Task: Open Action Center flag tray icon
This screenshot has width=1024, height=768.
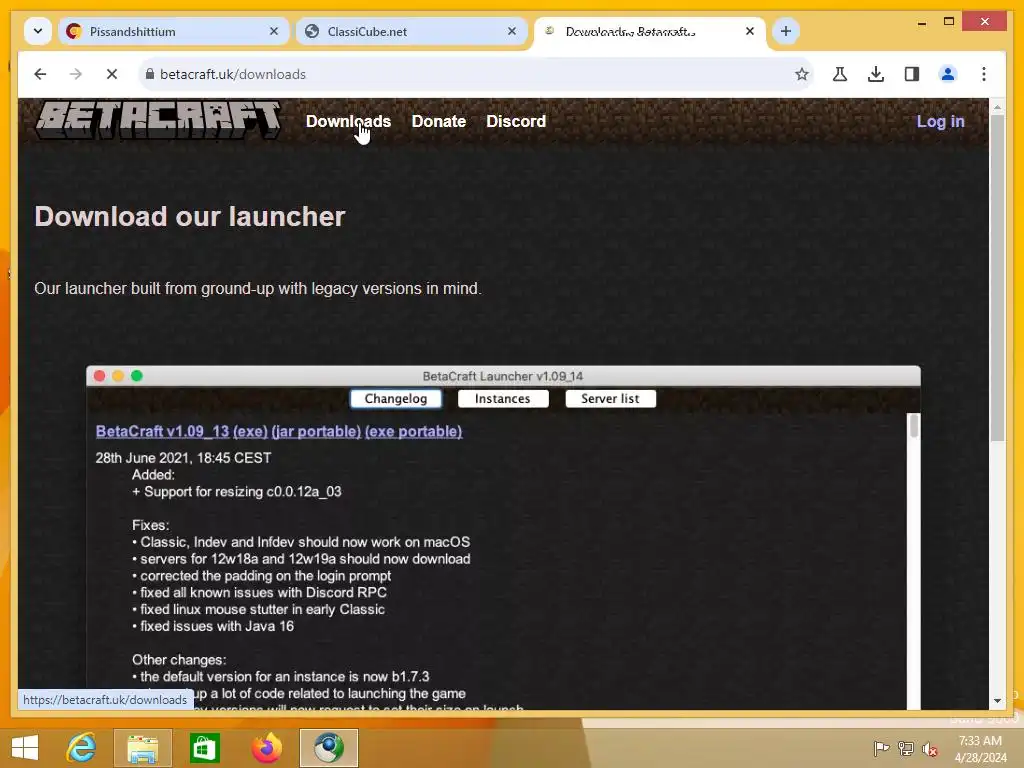Action: pyautogui.click(x=881, y=748)
